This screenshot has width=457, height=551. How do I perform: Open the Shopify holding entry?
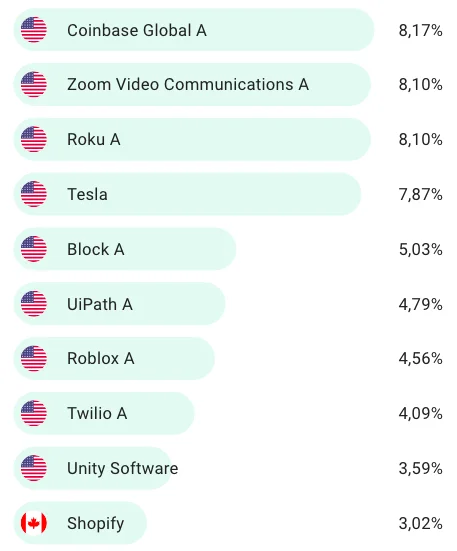[80, 523]
